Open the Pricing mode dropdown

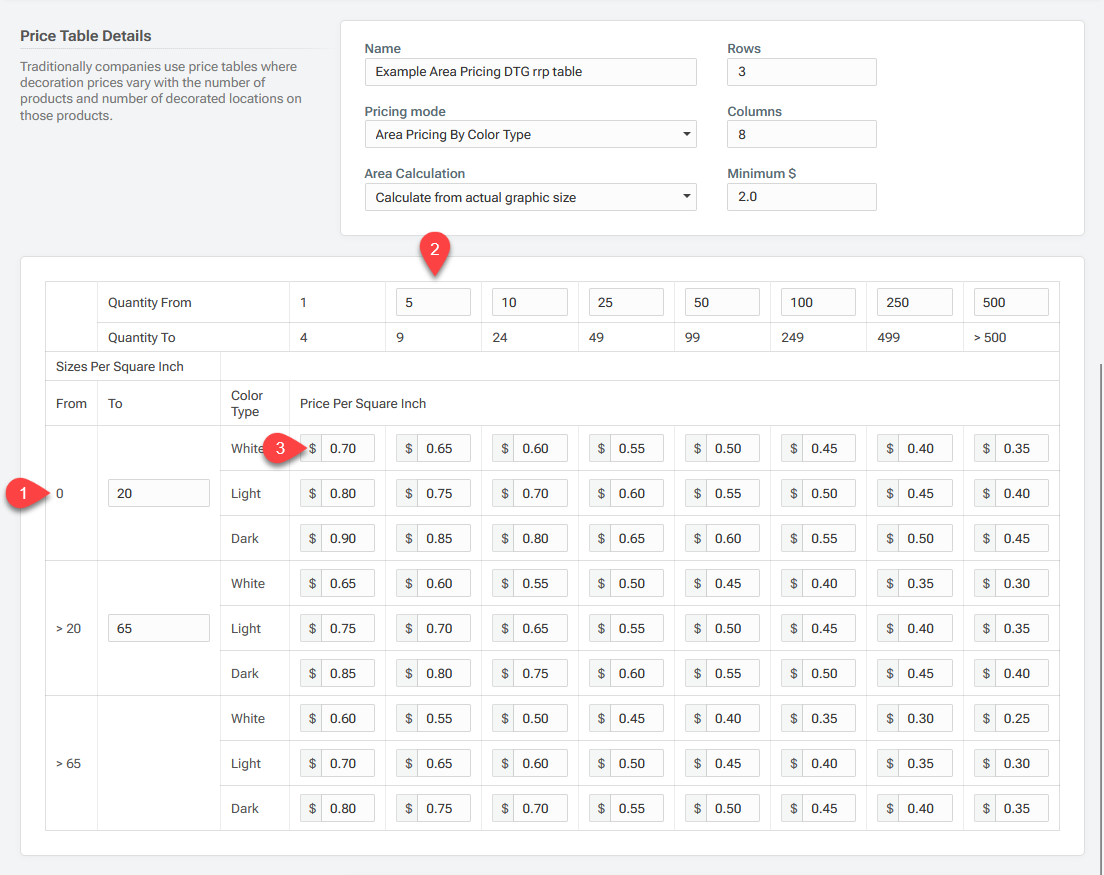[x=530, y=134]
